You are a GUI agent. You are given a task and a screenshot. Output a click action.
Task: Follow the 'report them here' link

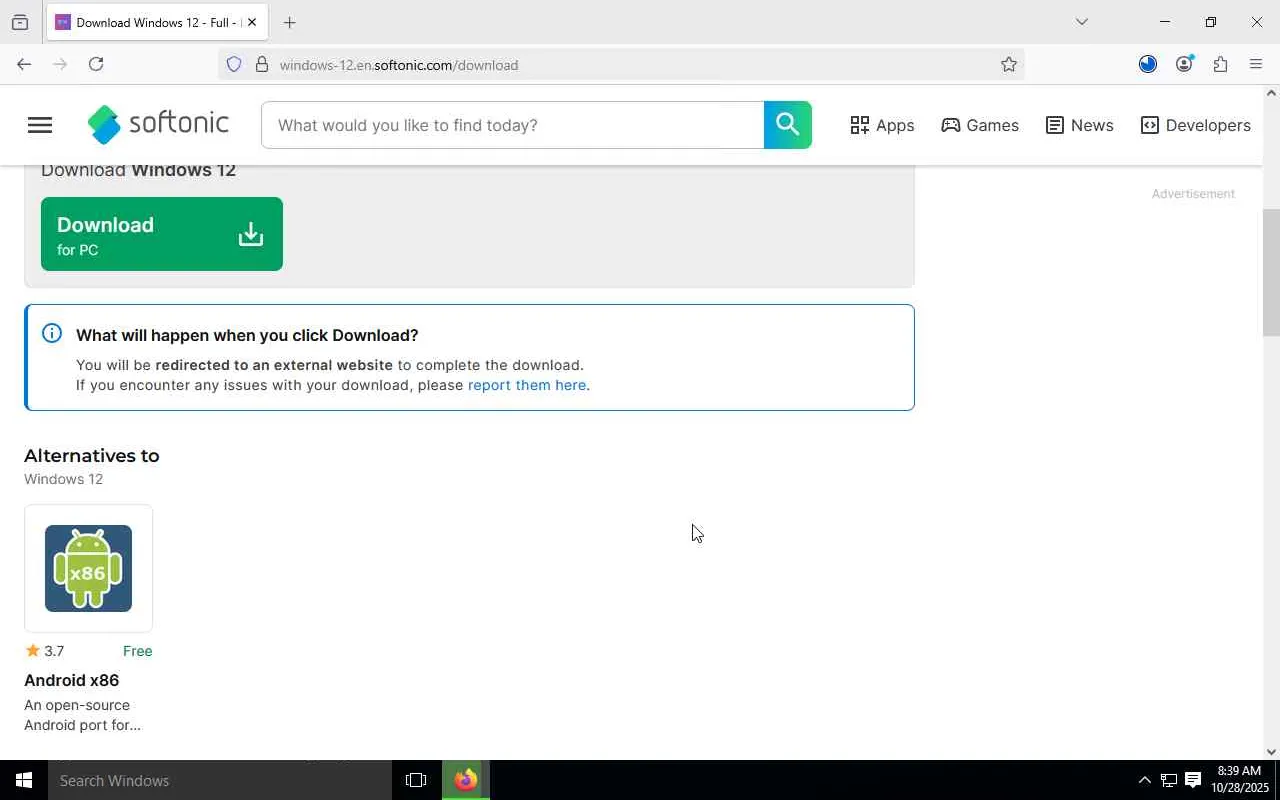[527, 385]
